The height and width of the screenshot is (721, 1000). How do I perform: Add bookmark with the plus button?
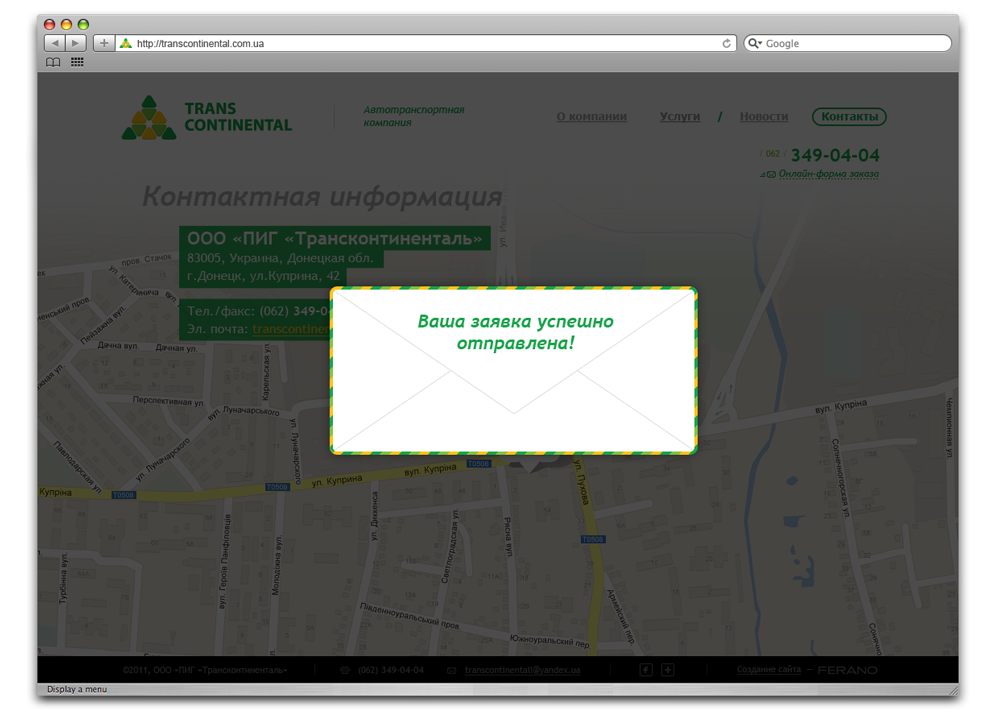point(104,43)
